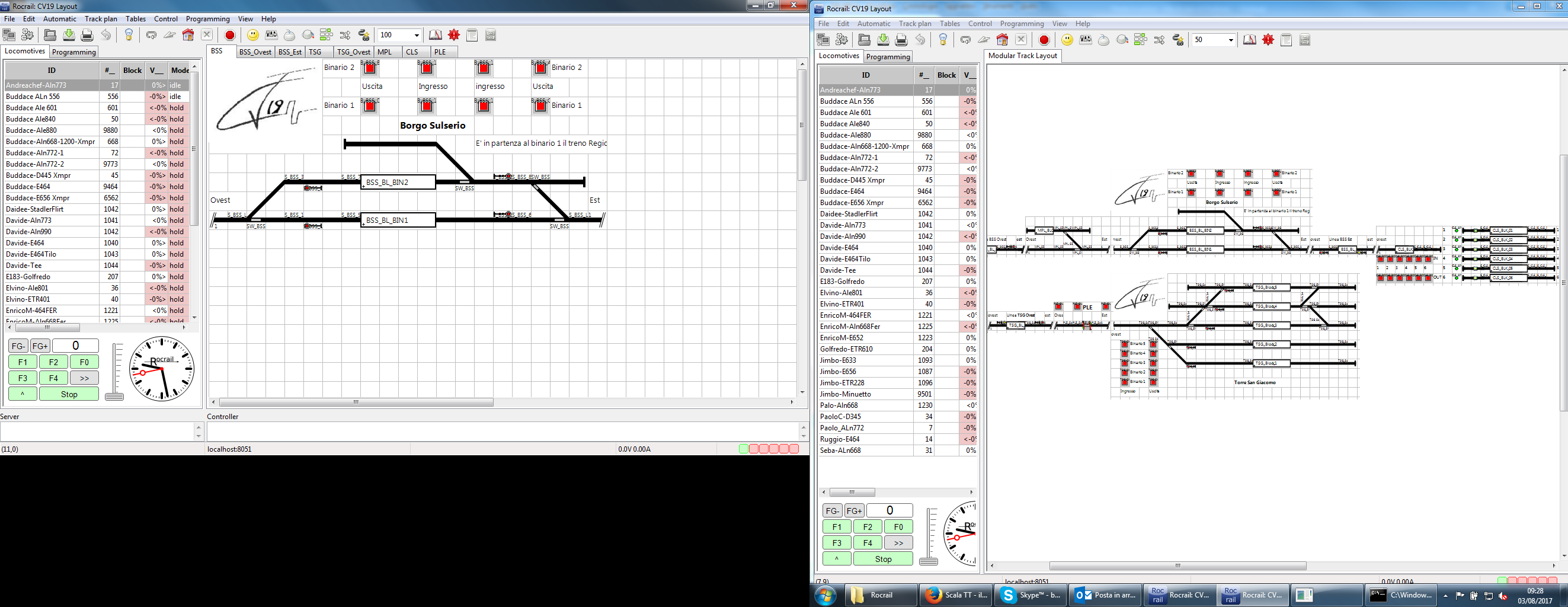This screenshot has width=1568, height=607.
Task: Switch to the TSG_Ovest track plan tab
Action: [353, 52]
